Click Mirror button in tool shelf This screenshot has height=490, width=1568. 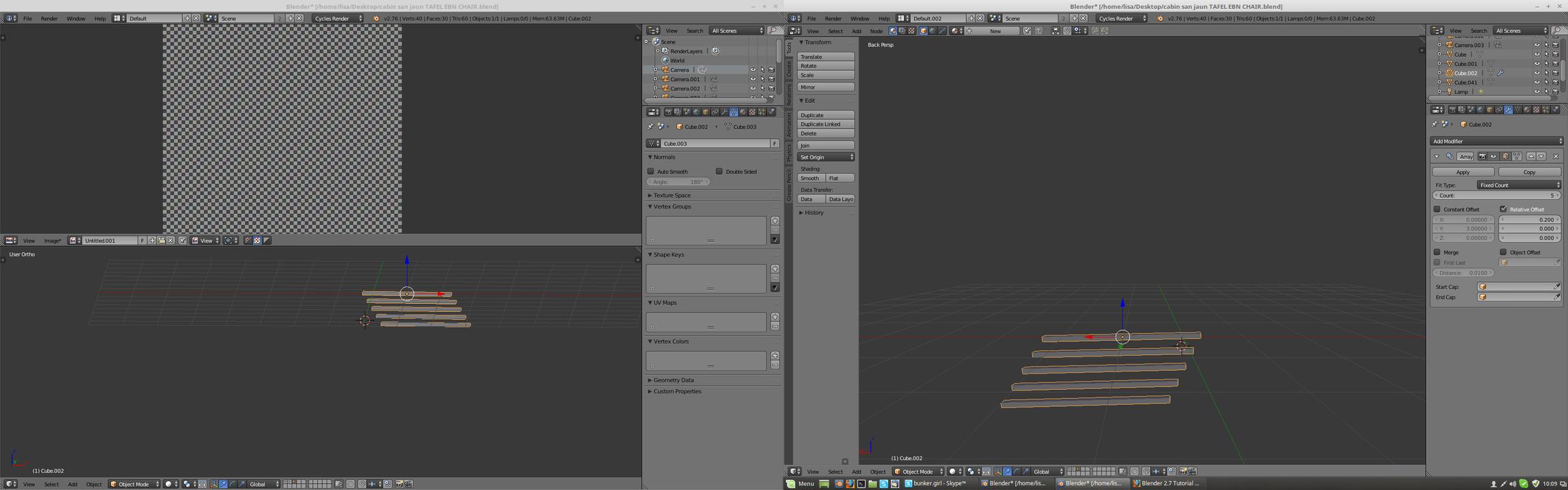coord(826,87)
